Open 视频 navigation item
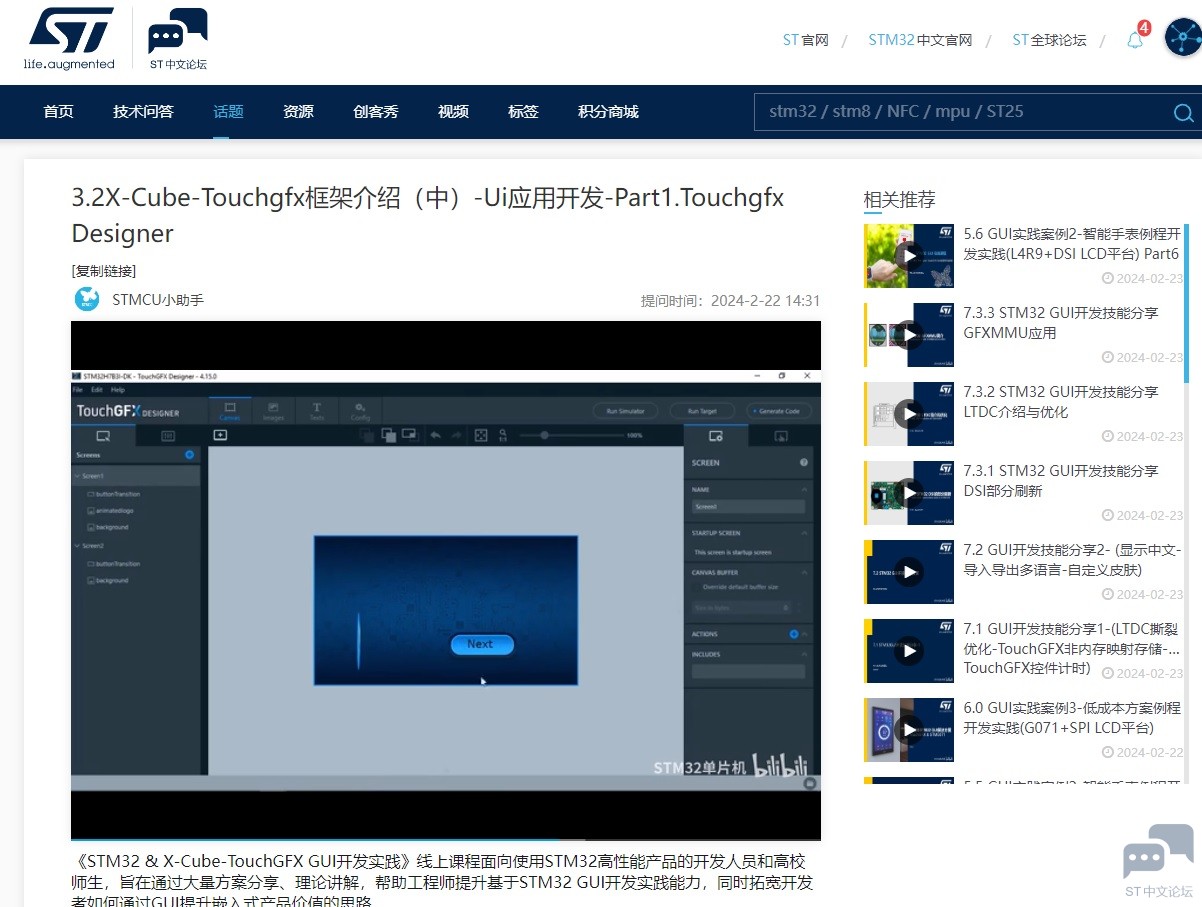 tap(453, 111)
